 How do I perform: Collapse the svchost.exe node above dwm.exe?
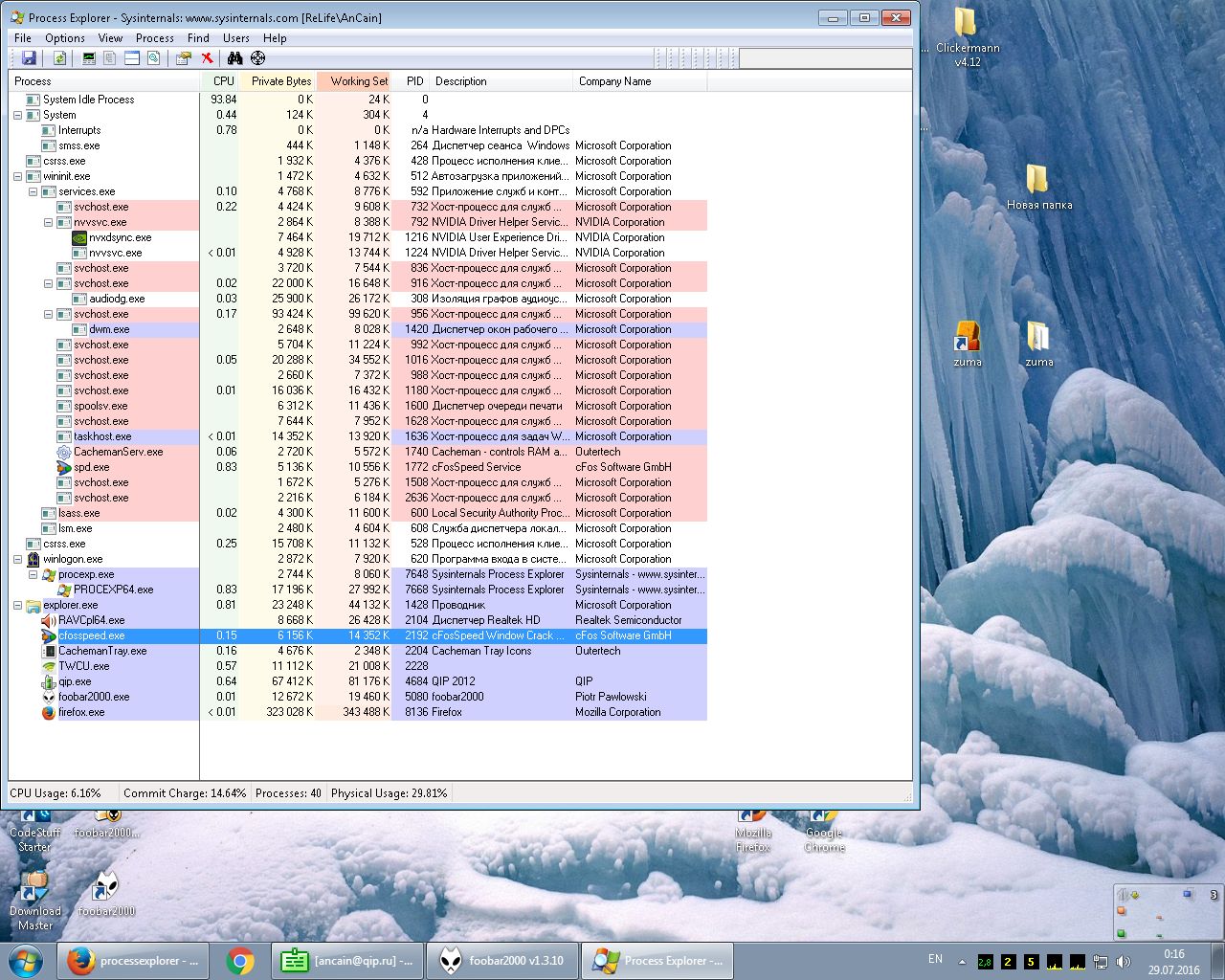coord(48,314)
